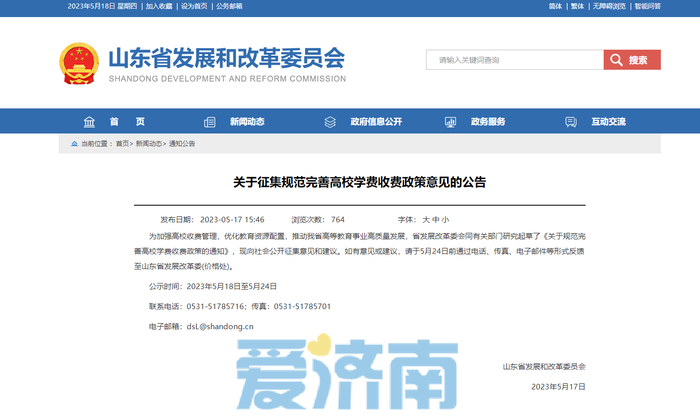
Task: Open the 政府信息公开 navigation tab
Action: tap(376, 121)
